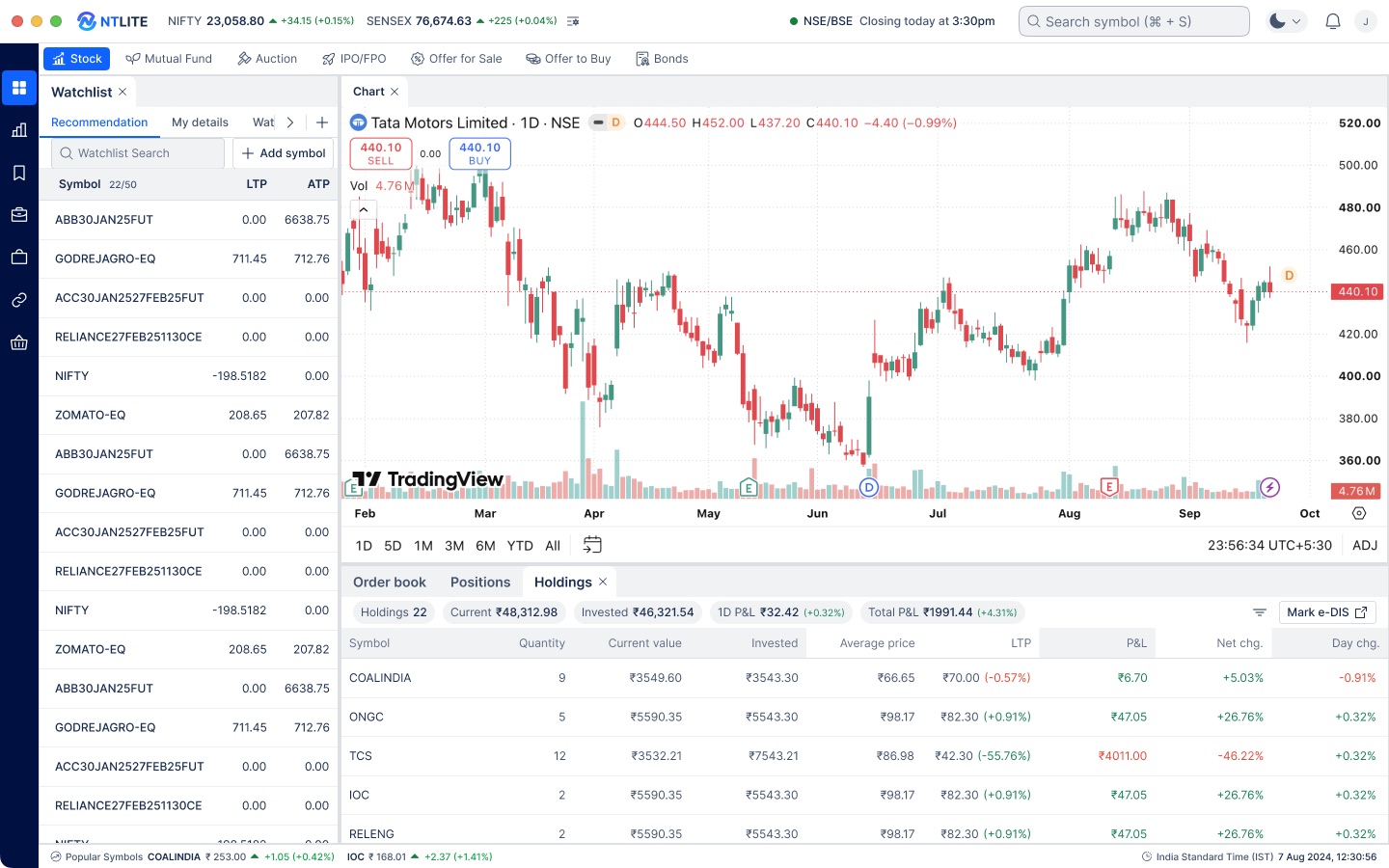Add a new watchlist tab with plus icon

point(322,122)
